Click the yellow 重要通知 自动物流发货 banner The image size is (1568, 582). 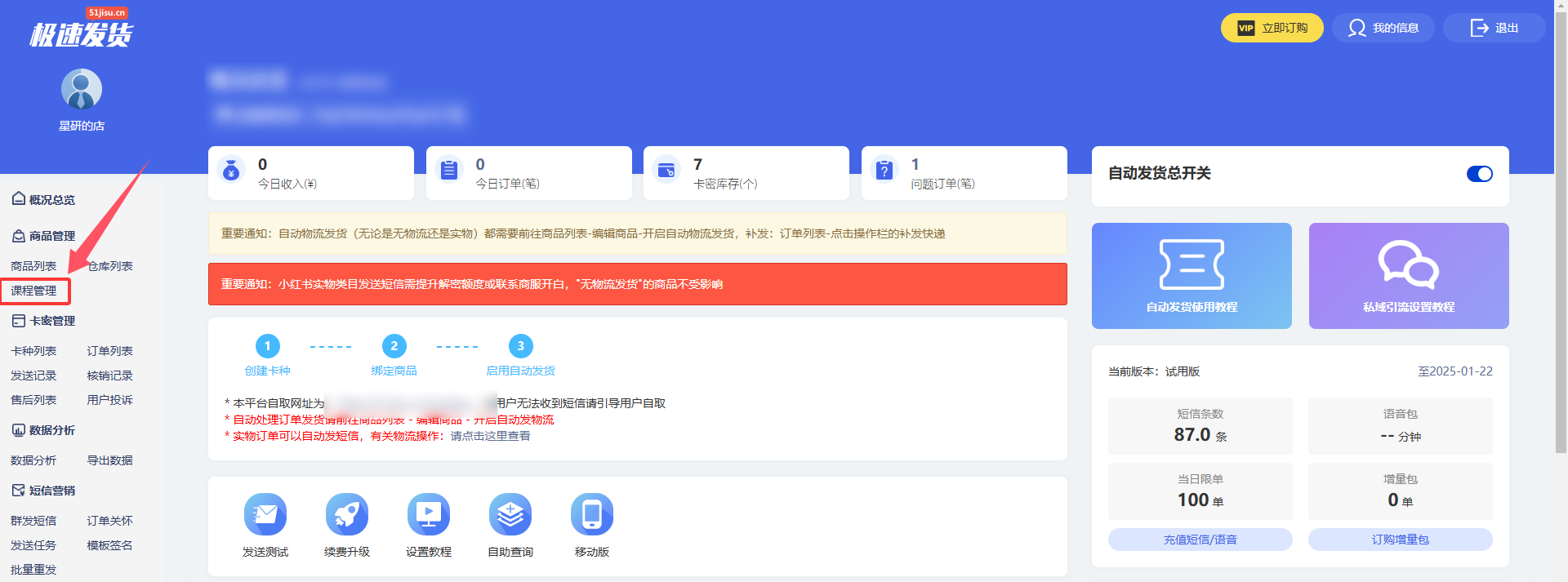coord(637,233)
